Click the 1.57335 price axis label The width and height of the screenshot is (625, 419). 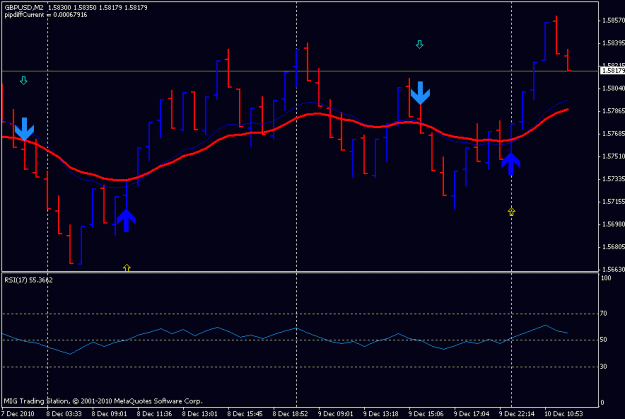[613, 179]
